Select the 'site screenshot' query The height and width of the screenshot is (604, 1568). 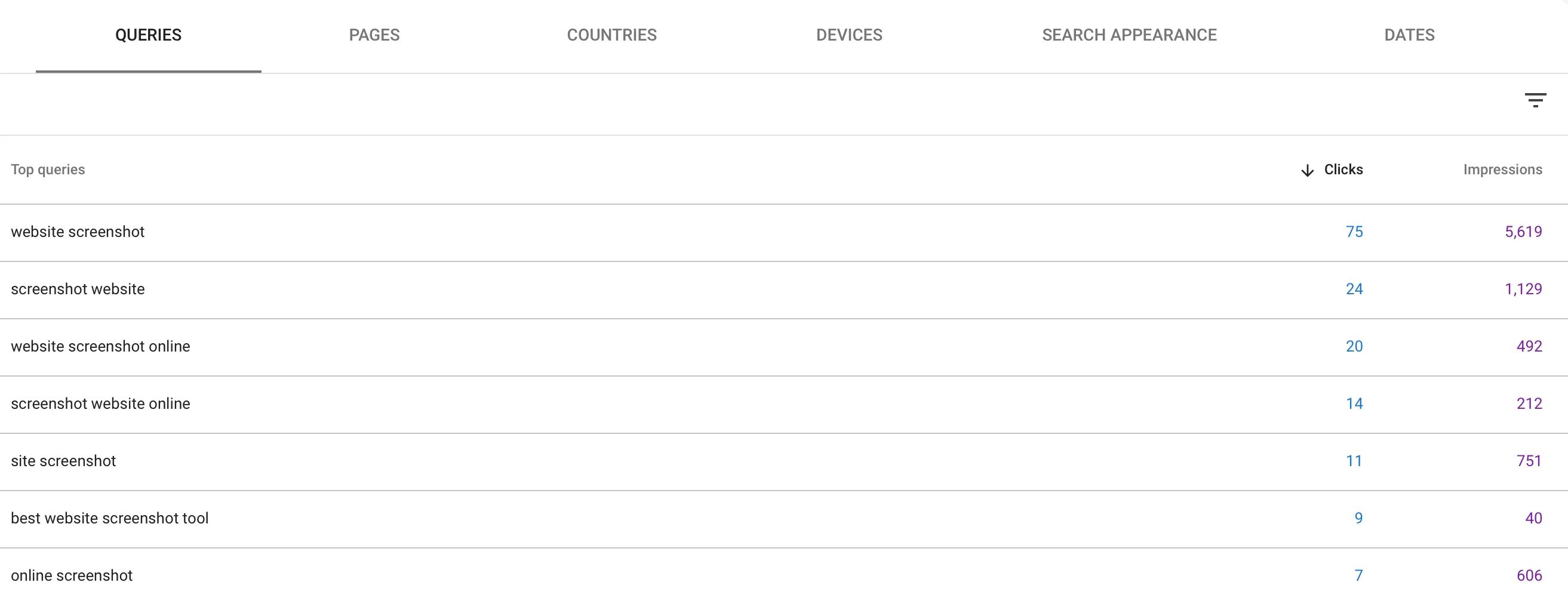coord(63,460)
